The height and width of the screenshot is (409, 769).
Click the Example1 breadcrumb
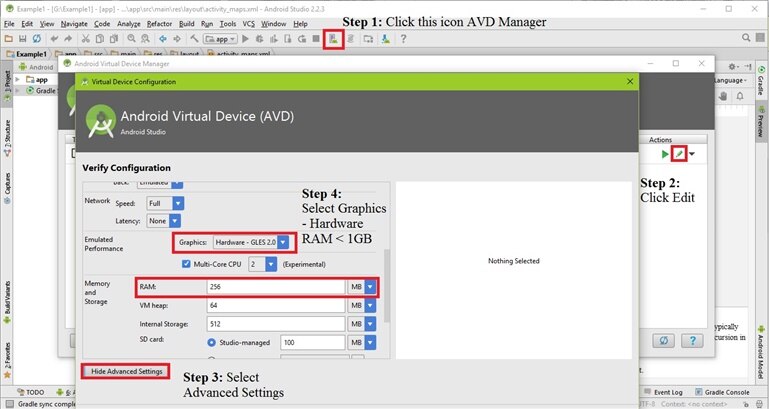(26, 54)
